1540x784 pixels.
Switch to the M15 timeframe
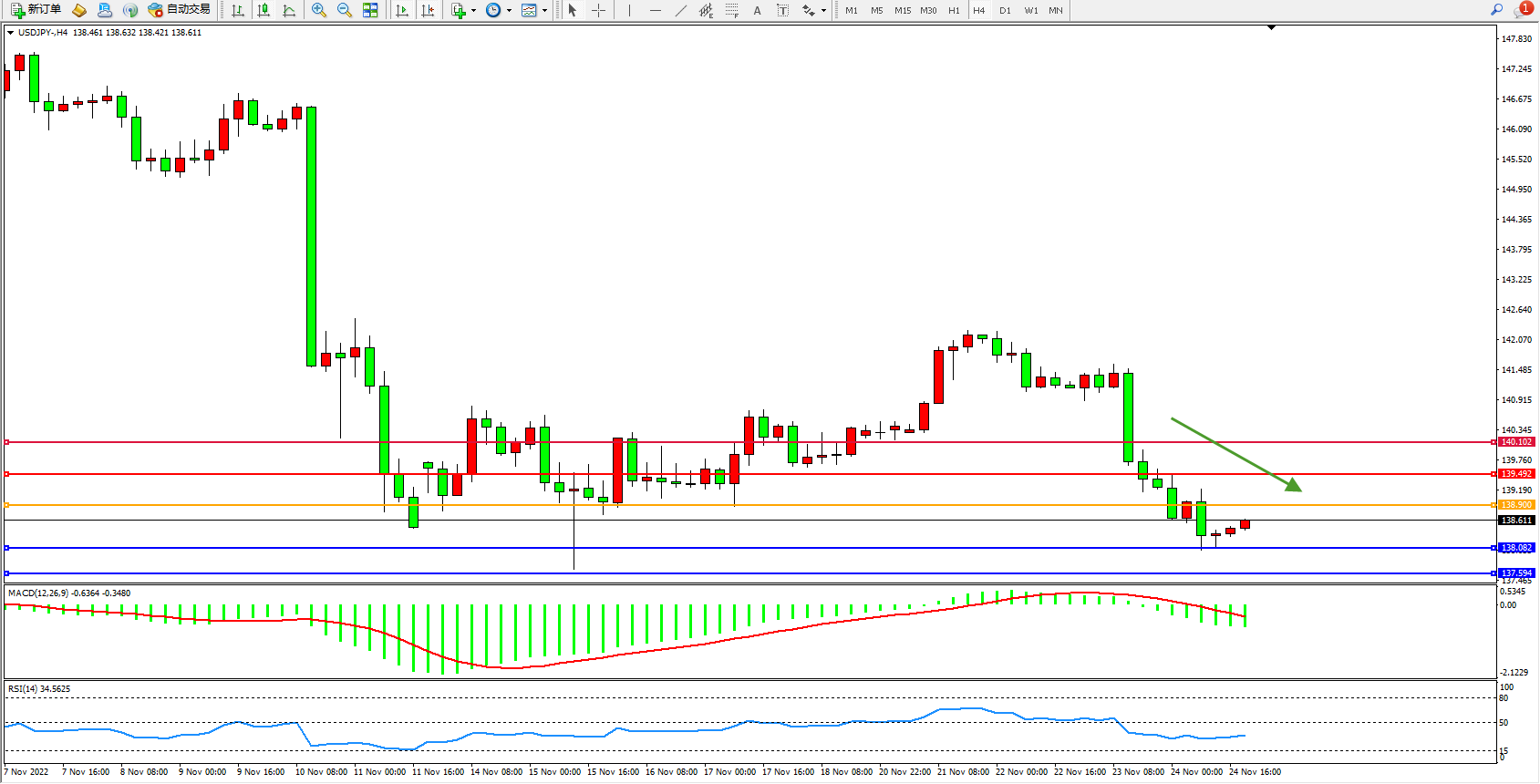point(903,10)
